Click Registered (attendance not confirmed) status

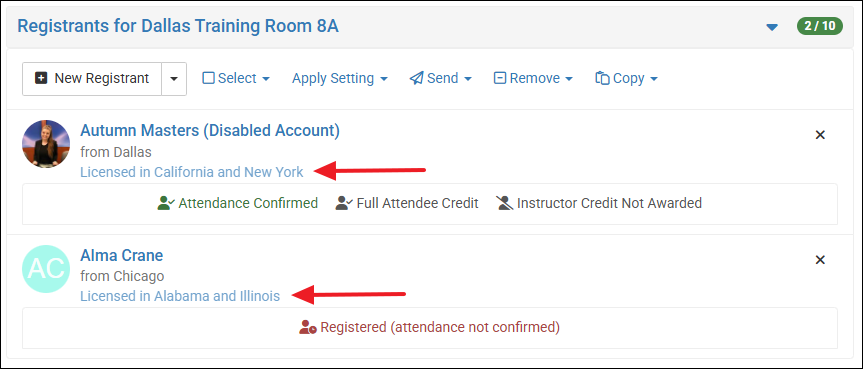point(429,328)
